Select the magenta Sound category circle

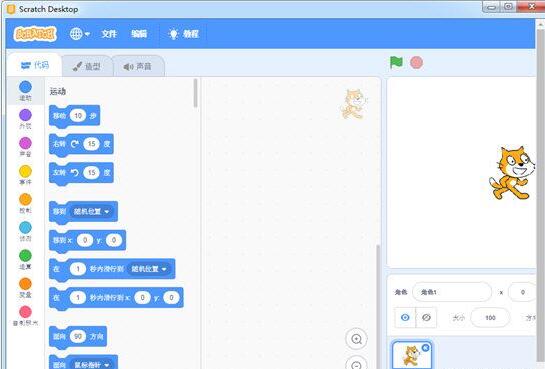pos(25,143)
